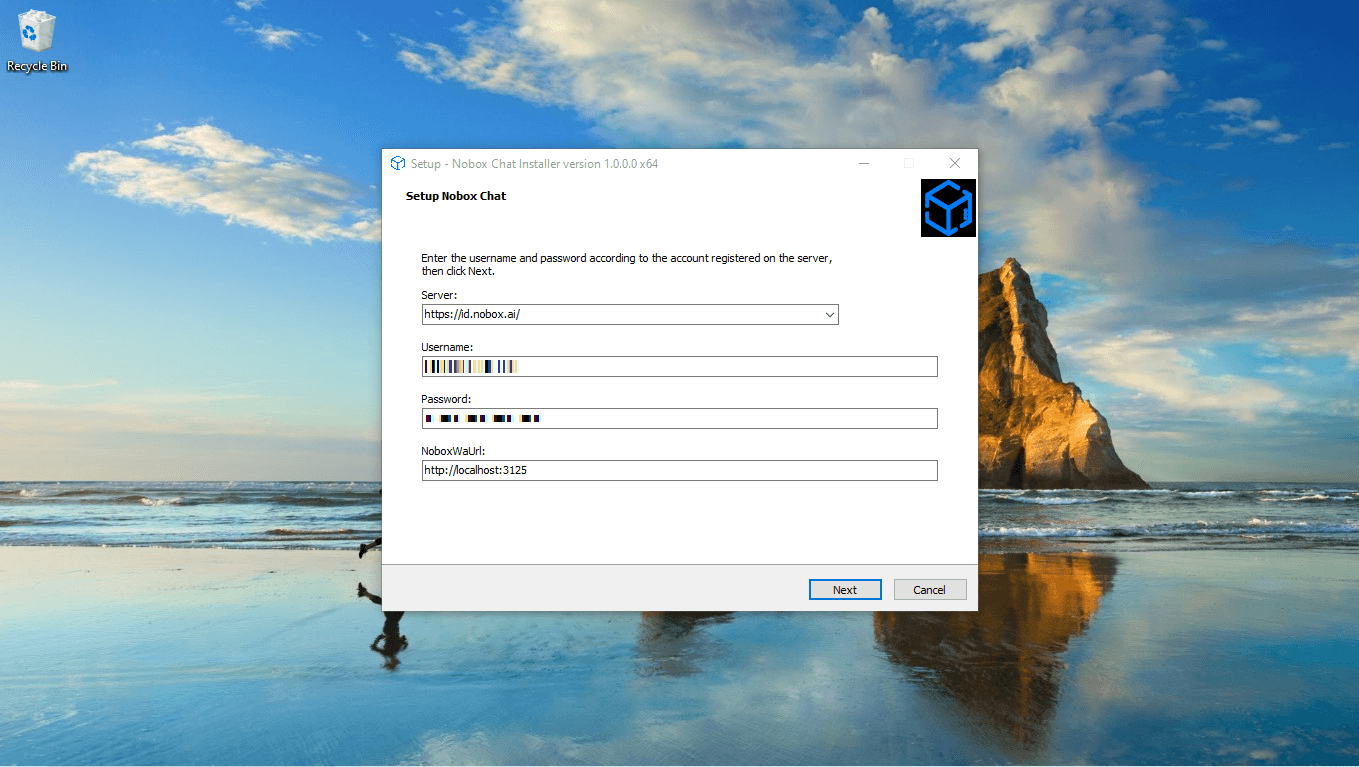Select the NoboxWaUrl field
Image resolution: width=1359 pixels, height=767 pixels.
(x=680, y=470)
